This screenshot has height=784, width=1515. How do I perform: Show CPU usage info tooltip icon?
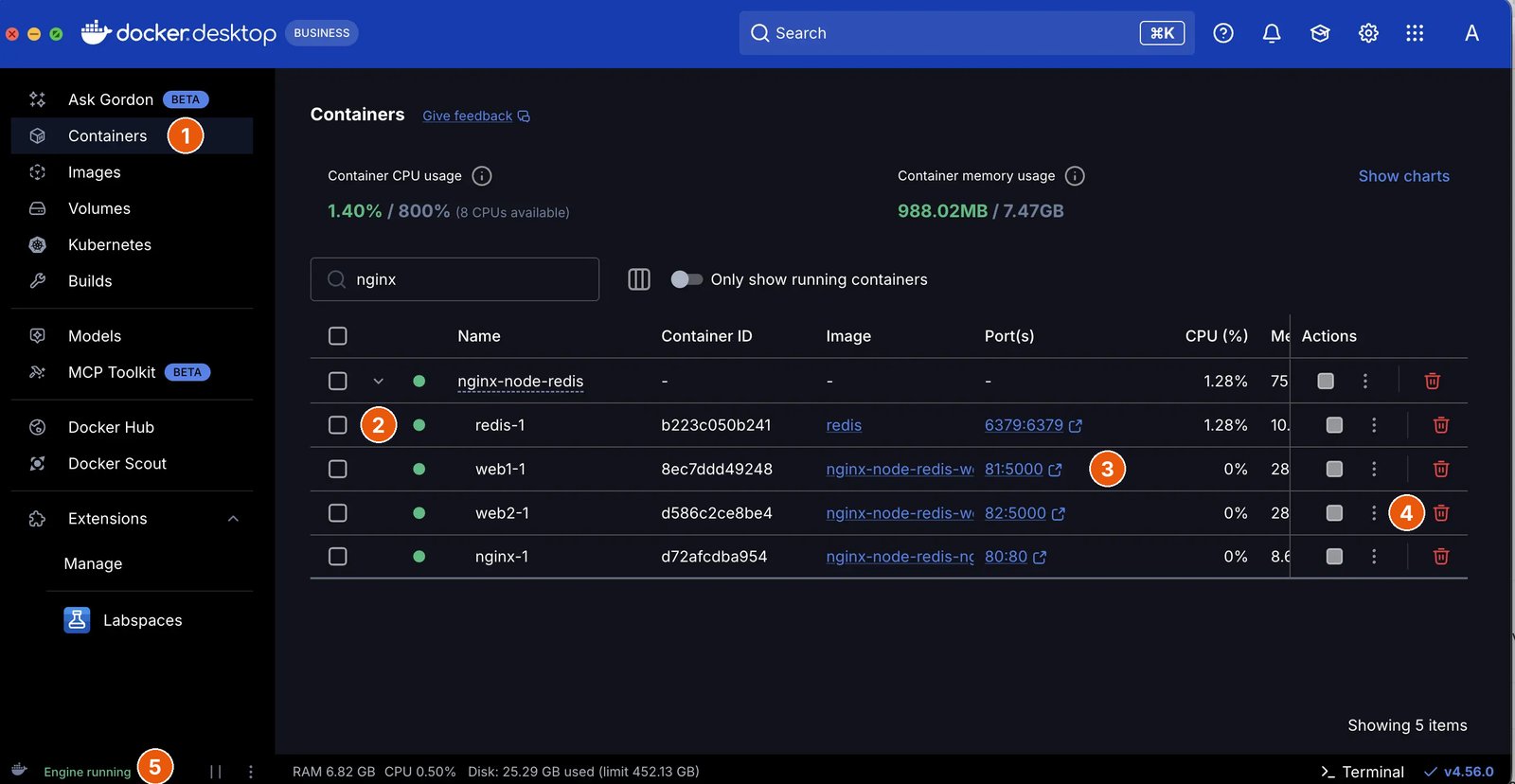point(482,176)
